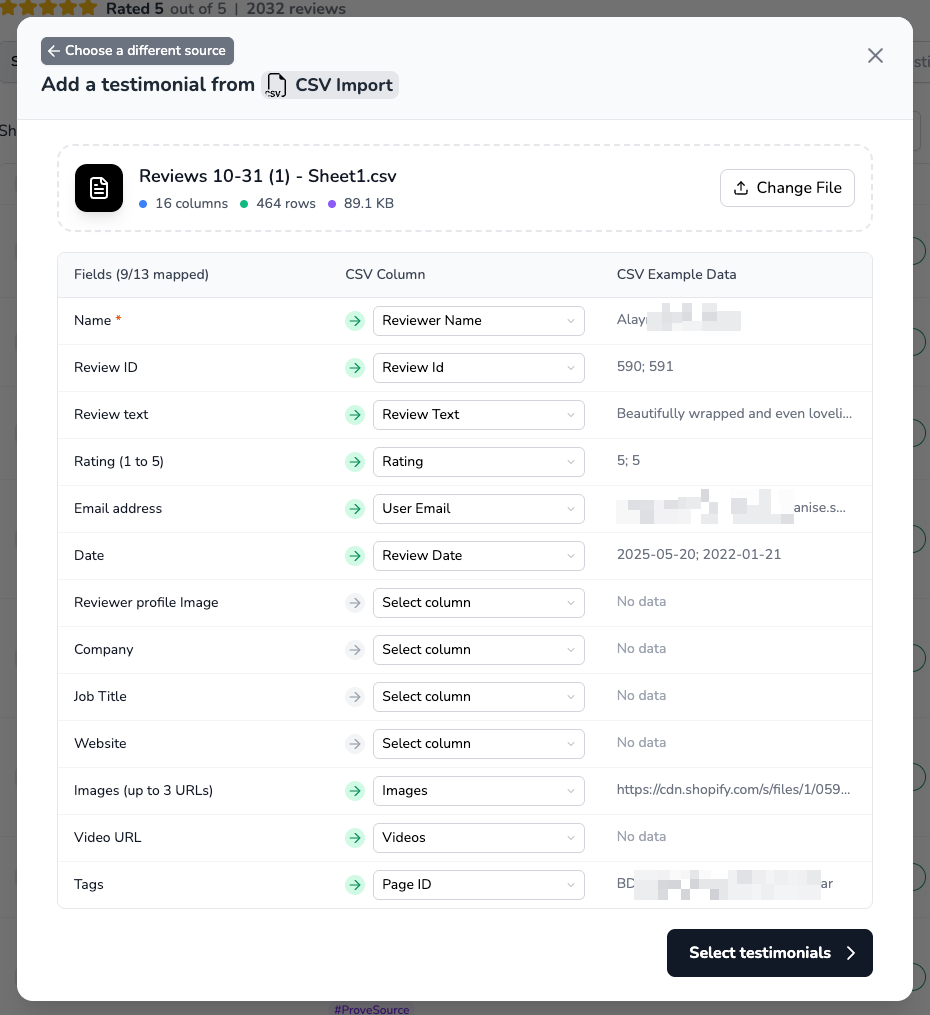930x1015 pixels.
Task: Click the Change File button
Action: coord(787,187)
